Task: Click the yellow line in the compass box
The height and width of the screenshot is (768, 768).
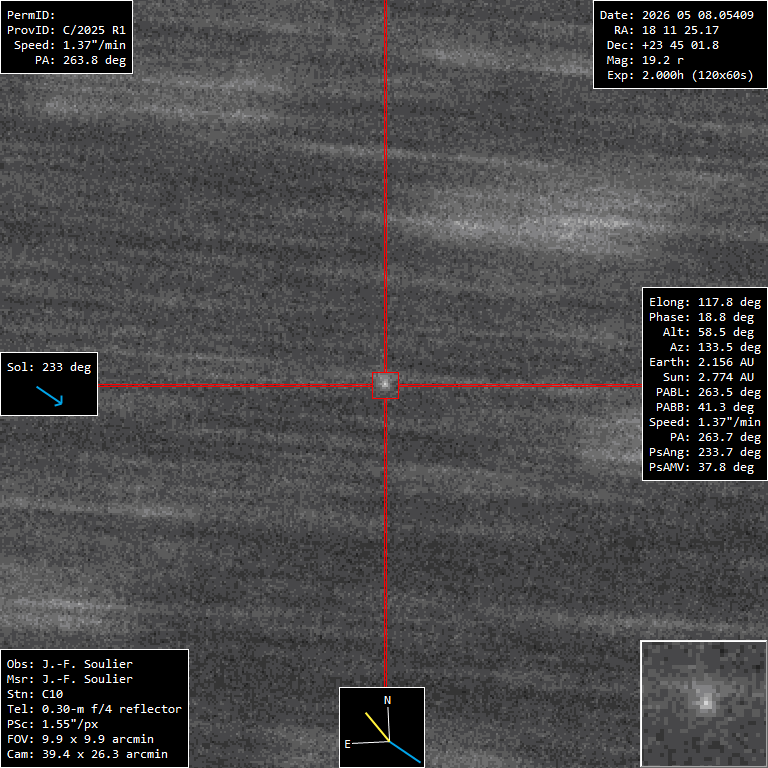Action: click(377, 726)
